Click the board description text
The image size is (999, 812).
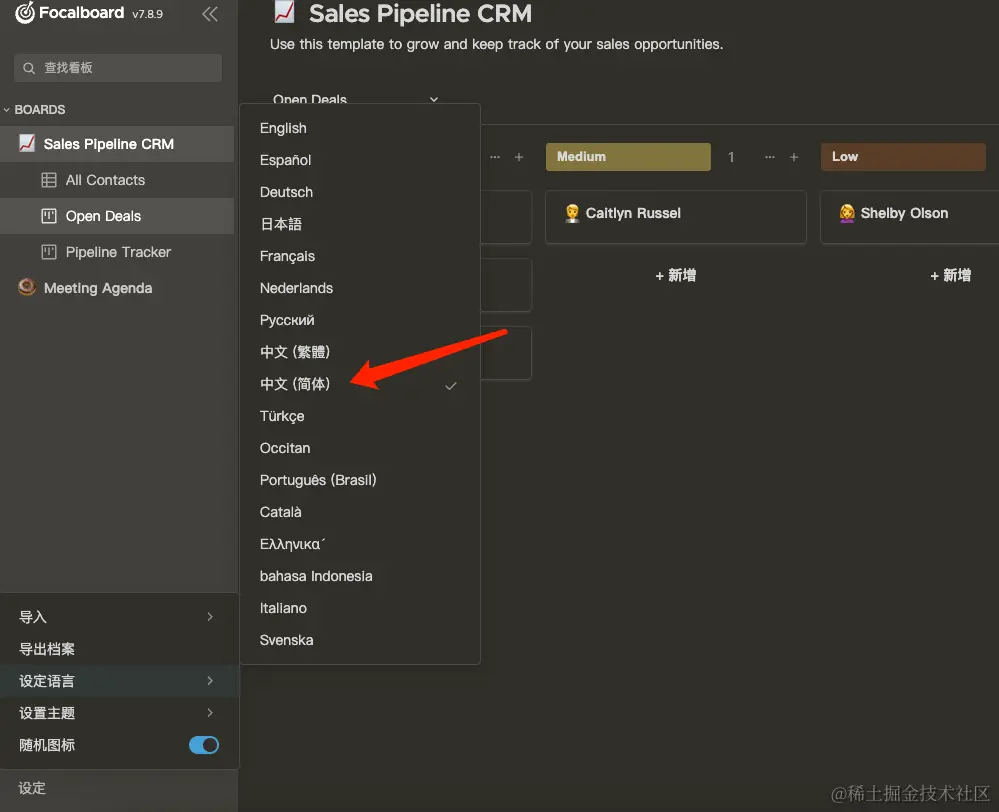click(496, 44)
